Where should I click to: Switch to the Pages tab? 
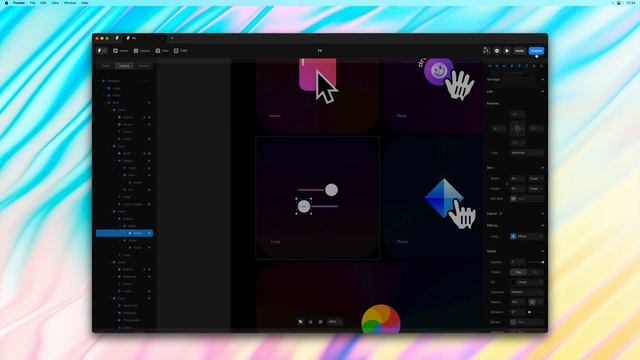pyautogui.click(x=105, y=66)
